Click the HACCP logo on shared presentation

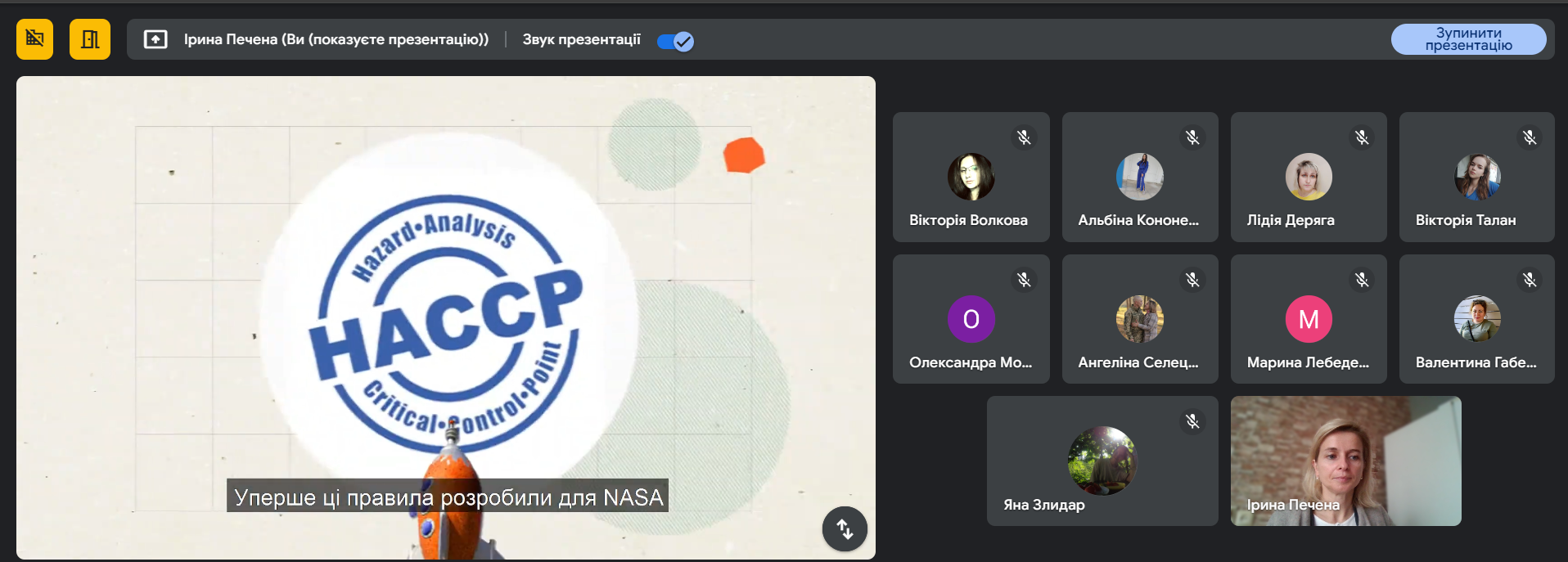click(x=446, y=323)
